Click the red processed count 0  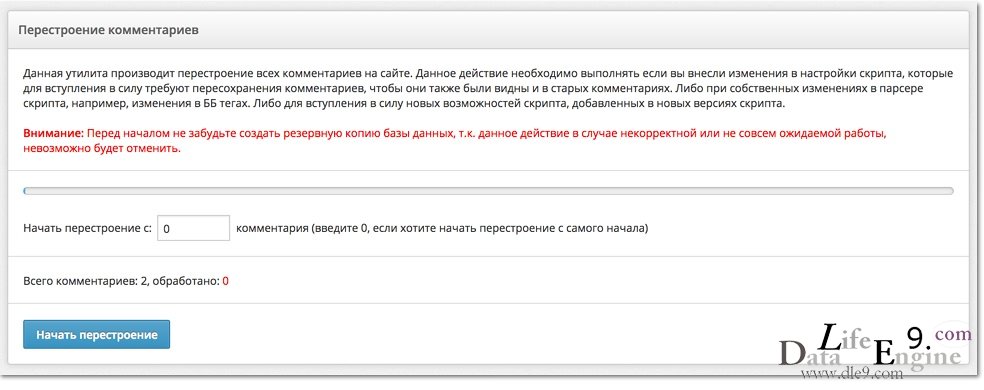225,281
